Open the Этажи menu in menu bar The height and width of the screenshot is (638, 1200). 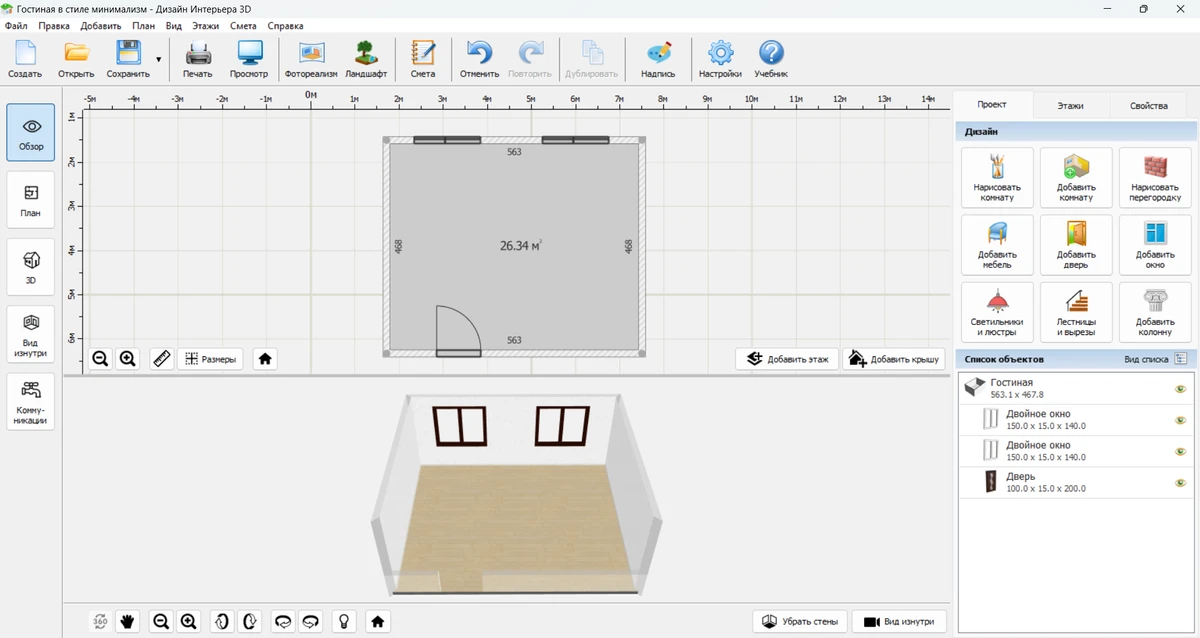(x=205, y=26)
